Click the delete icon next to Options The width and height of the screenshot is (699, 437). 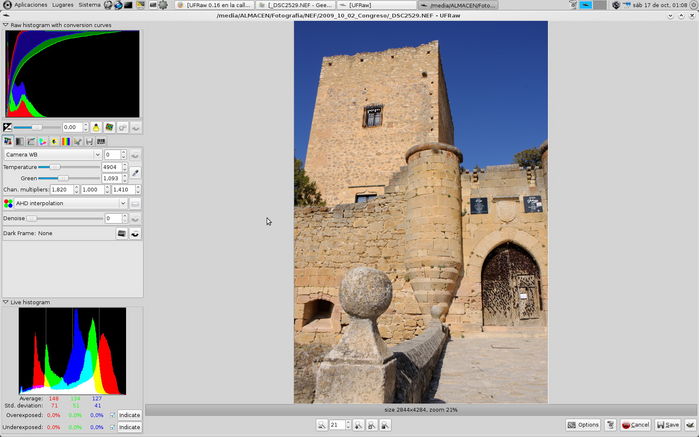pos(611,425)
